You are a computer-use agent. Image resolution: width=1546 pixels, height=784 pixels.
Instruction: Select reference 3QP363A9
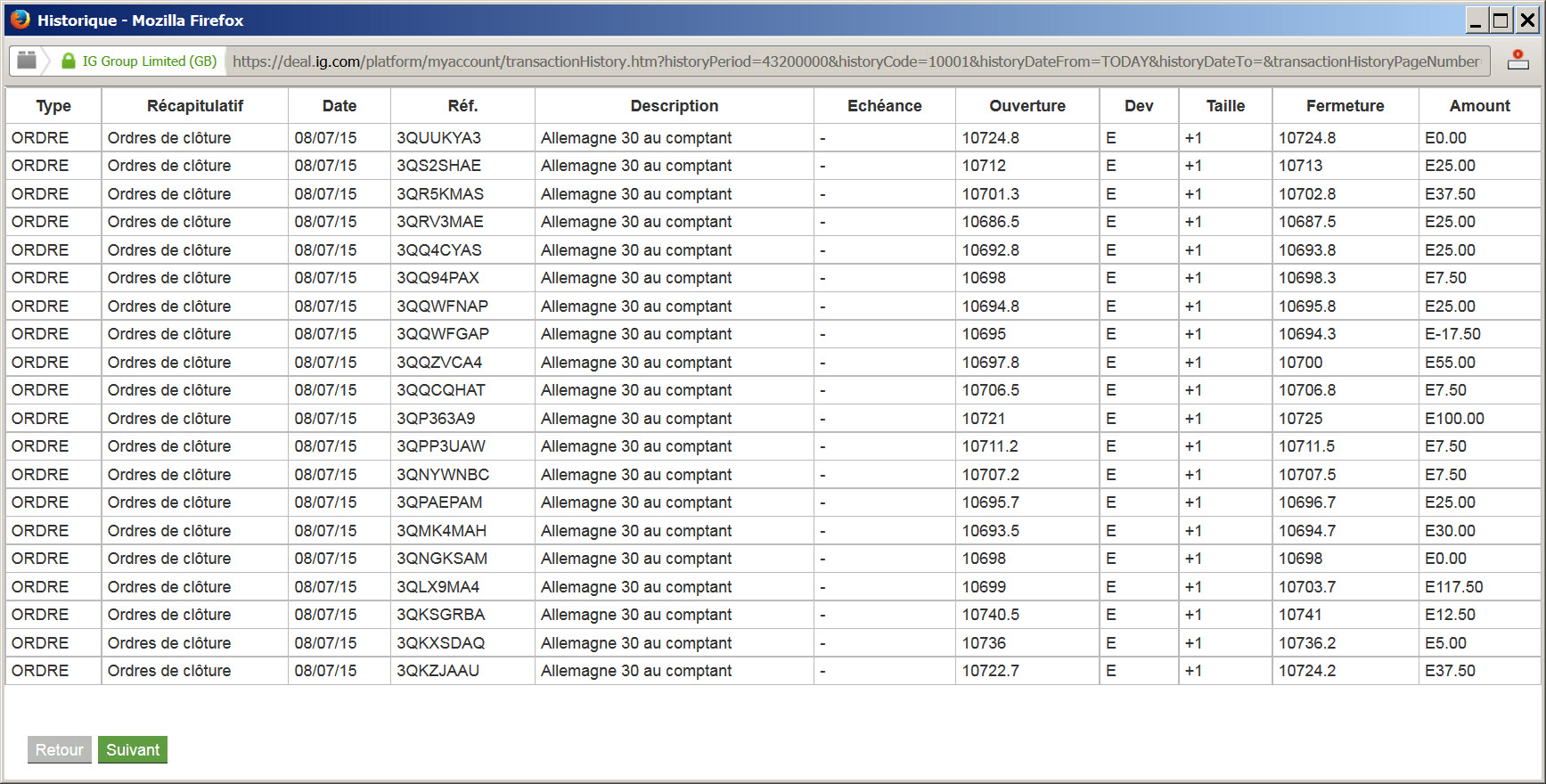click(437, 419)
